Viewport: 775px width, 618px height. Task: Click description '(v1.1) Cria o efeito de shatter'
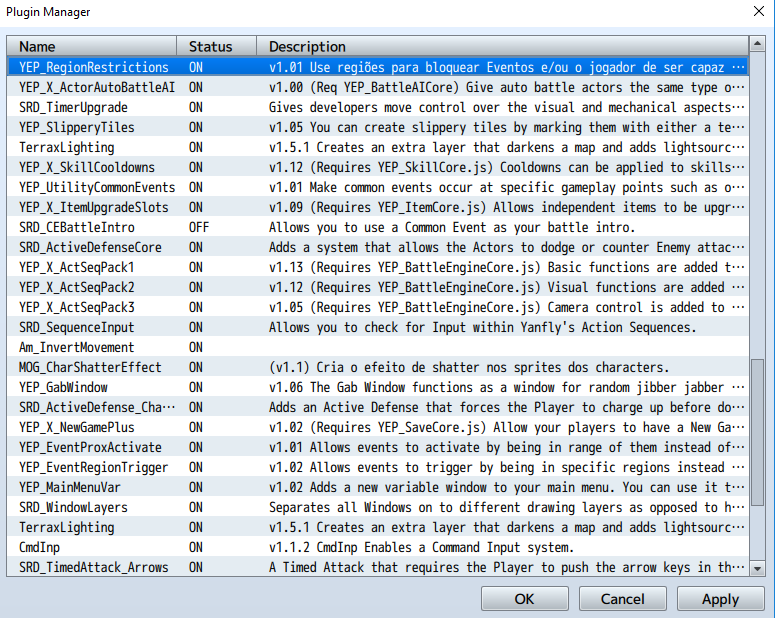(469, 368)
